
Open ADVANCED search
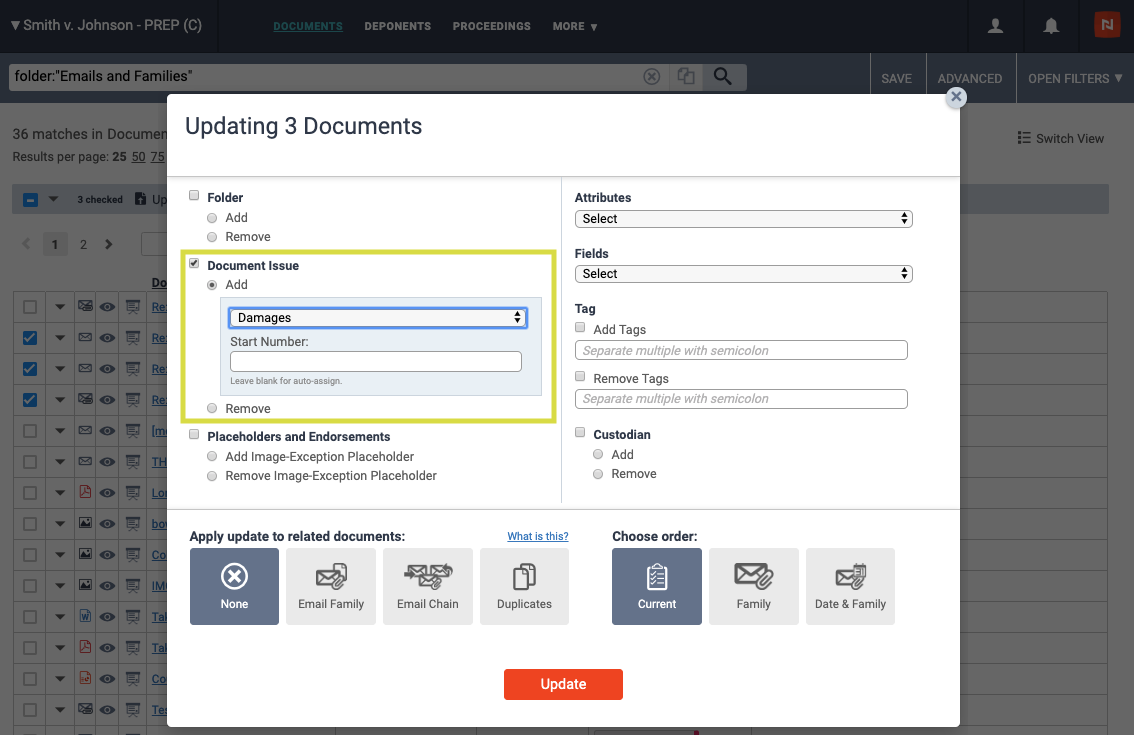click(x=970, y=78)
